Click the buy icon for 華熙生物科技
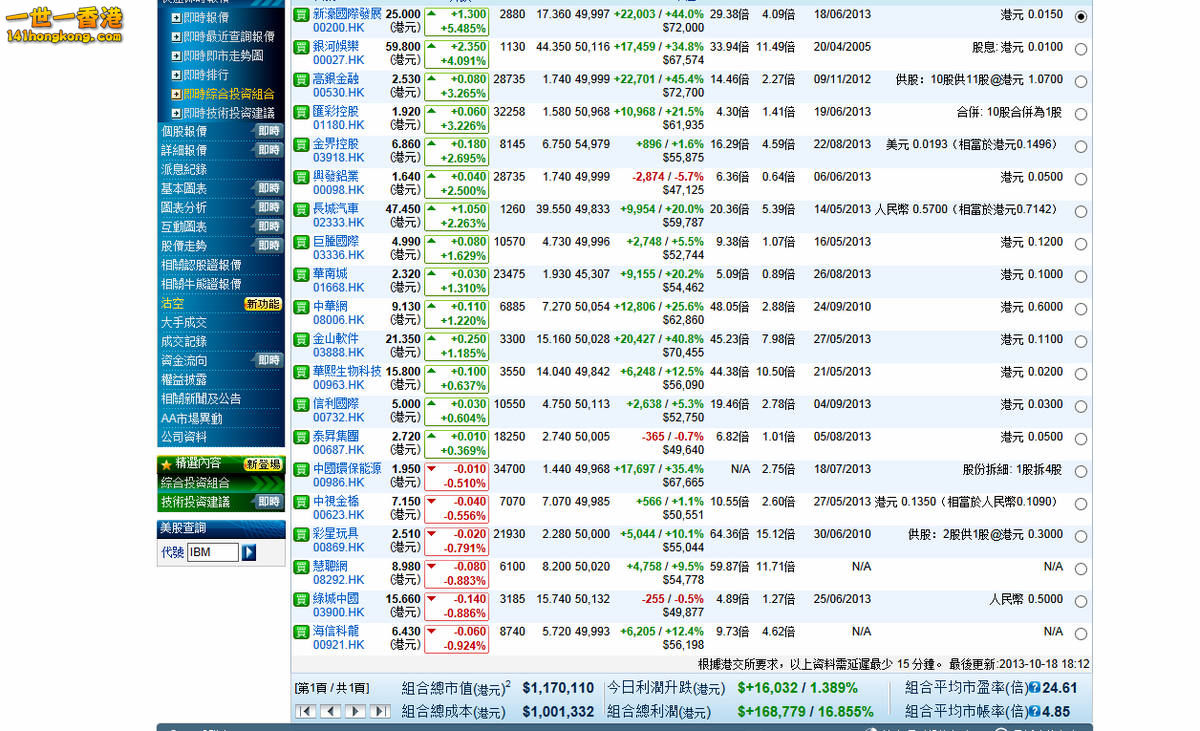 pos(301,372)
